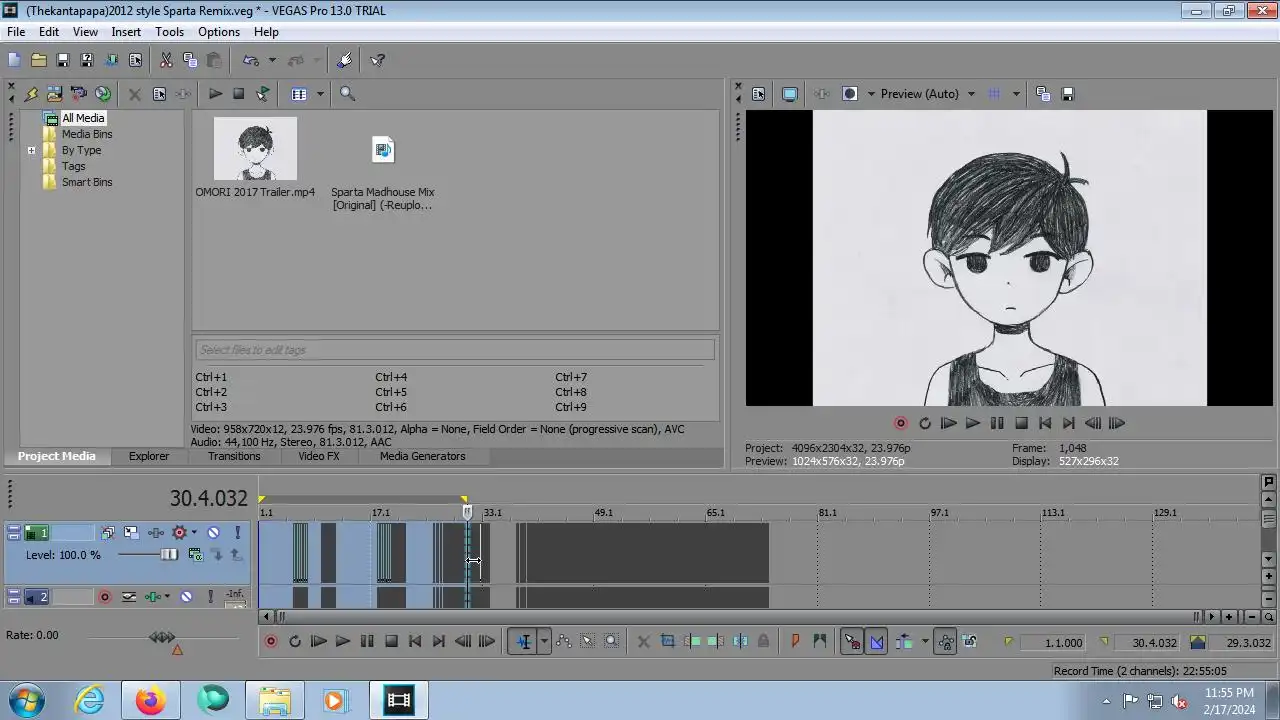
Task: Insert region with green flags icon
Action: [819, 642]
